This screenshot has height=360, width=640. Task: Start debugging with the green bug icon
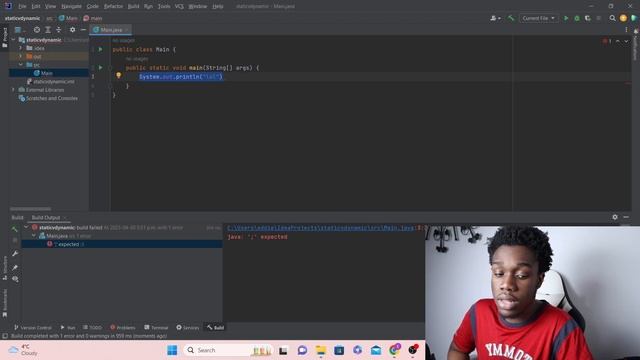(577, 18)
